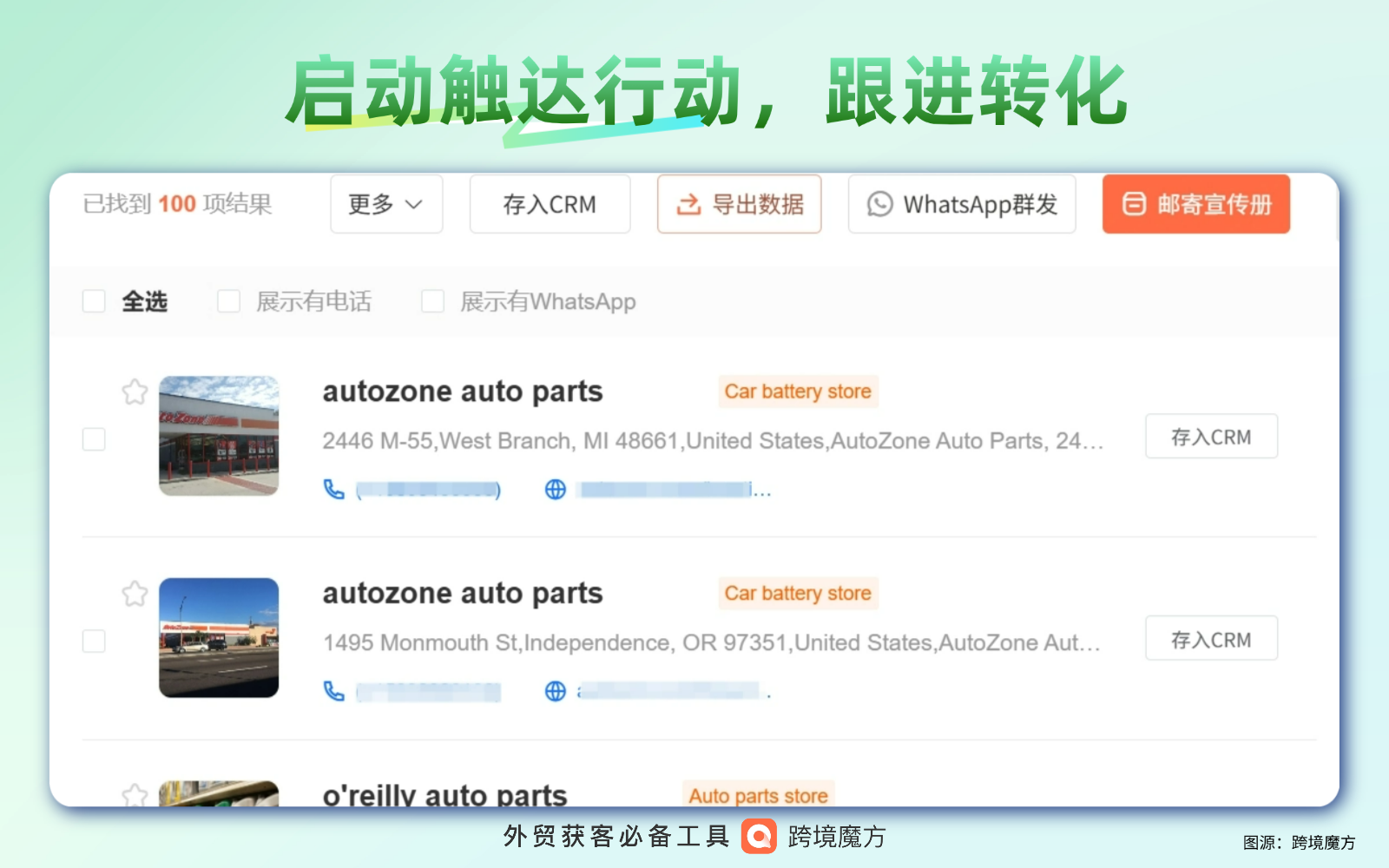The height and width of the screenshot is (868, 1389).
Task: Enable the 展示有电话 filter checkbox
Action: coord(229,301)
